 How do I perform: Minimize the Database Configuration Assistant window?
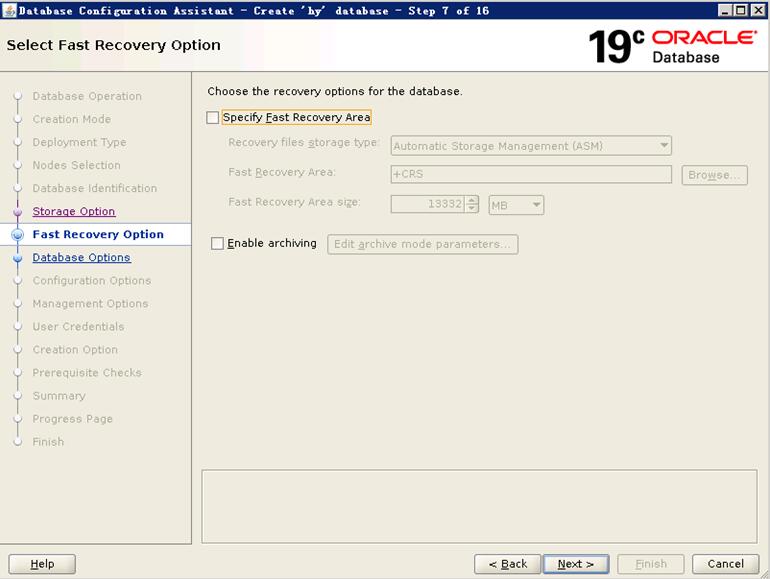pyautogui.click(x=725, y=10)
